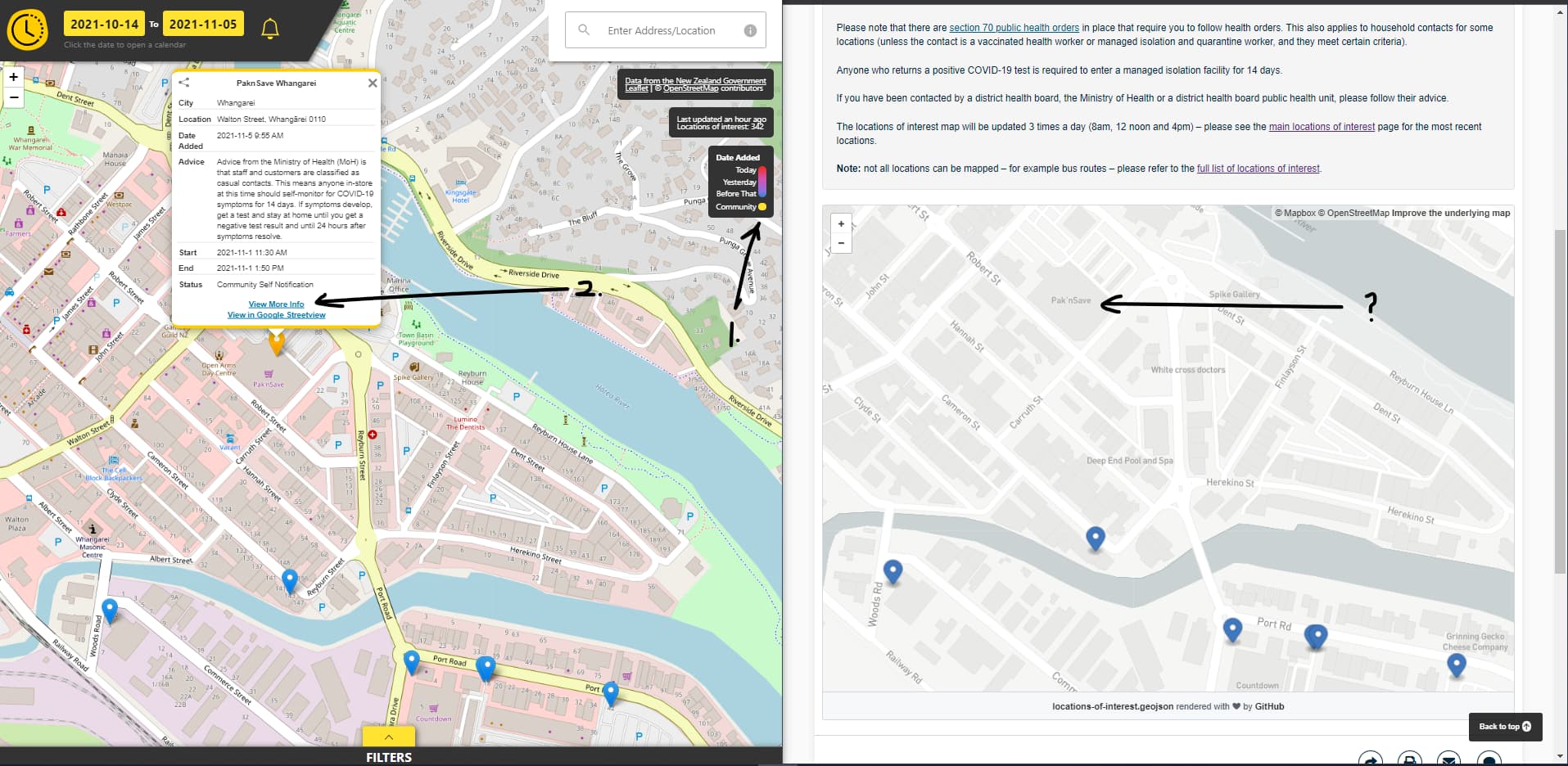Open the section 70 public health orders link
1568x766 pixels.
click(x=1014, y=28)
